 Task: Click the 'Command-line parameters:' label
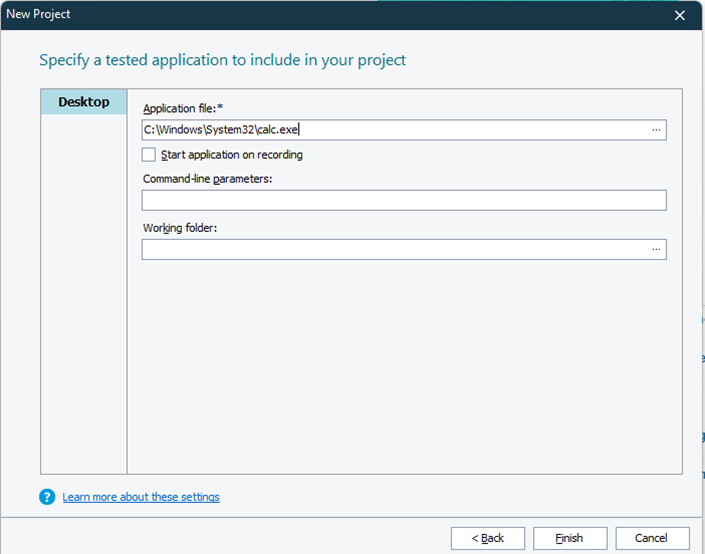tap(207, 179)
